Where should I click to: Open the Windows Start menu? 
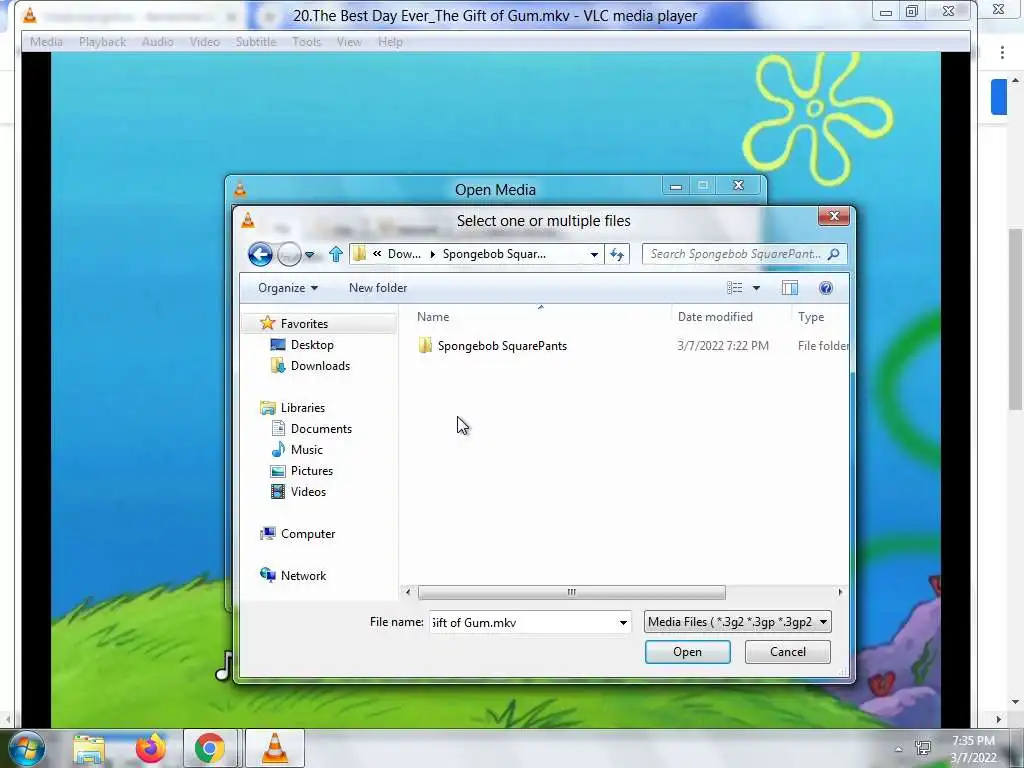(26, 748)
